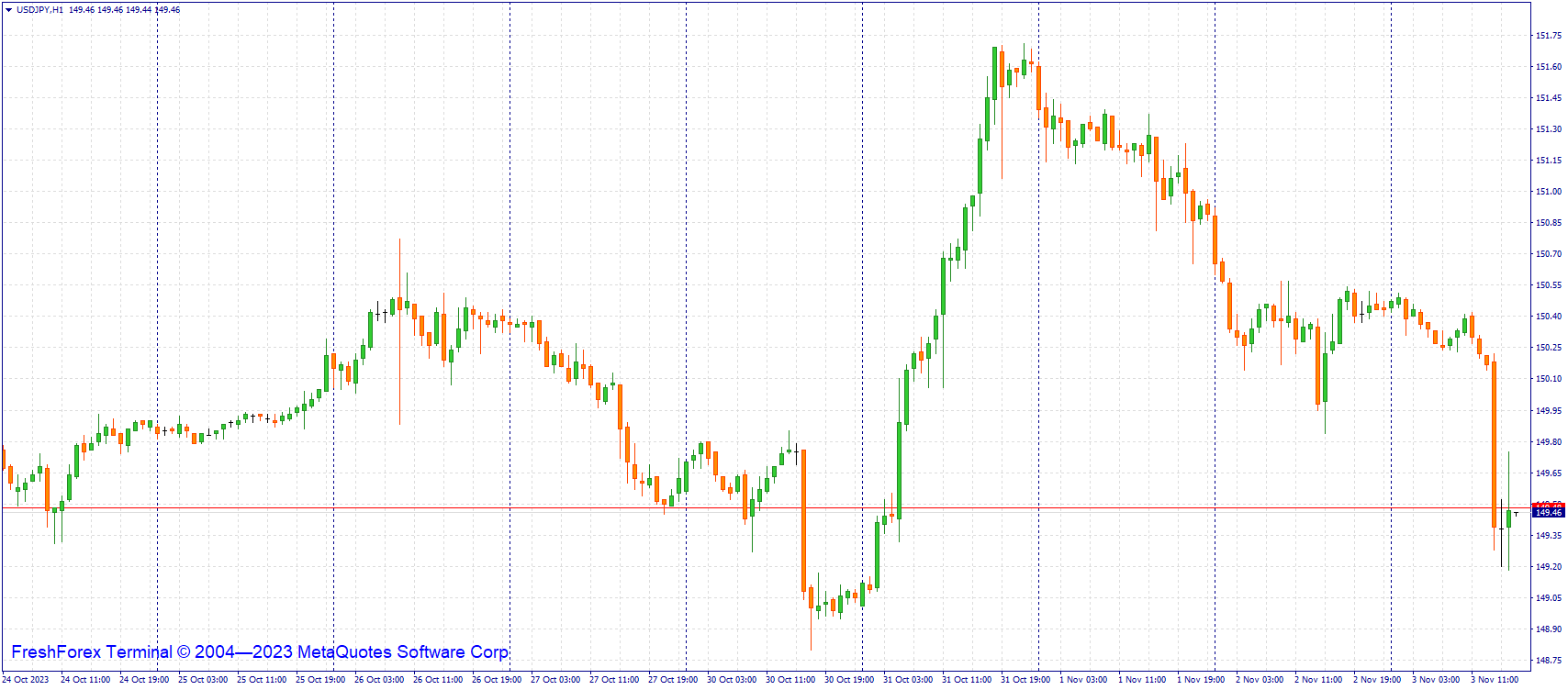1568x690 pixels.
Task: Click the 151.45 price axis label
Action: (1549, 98)
